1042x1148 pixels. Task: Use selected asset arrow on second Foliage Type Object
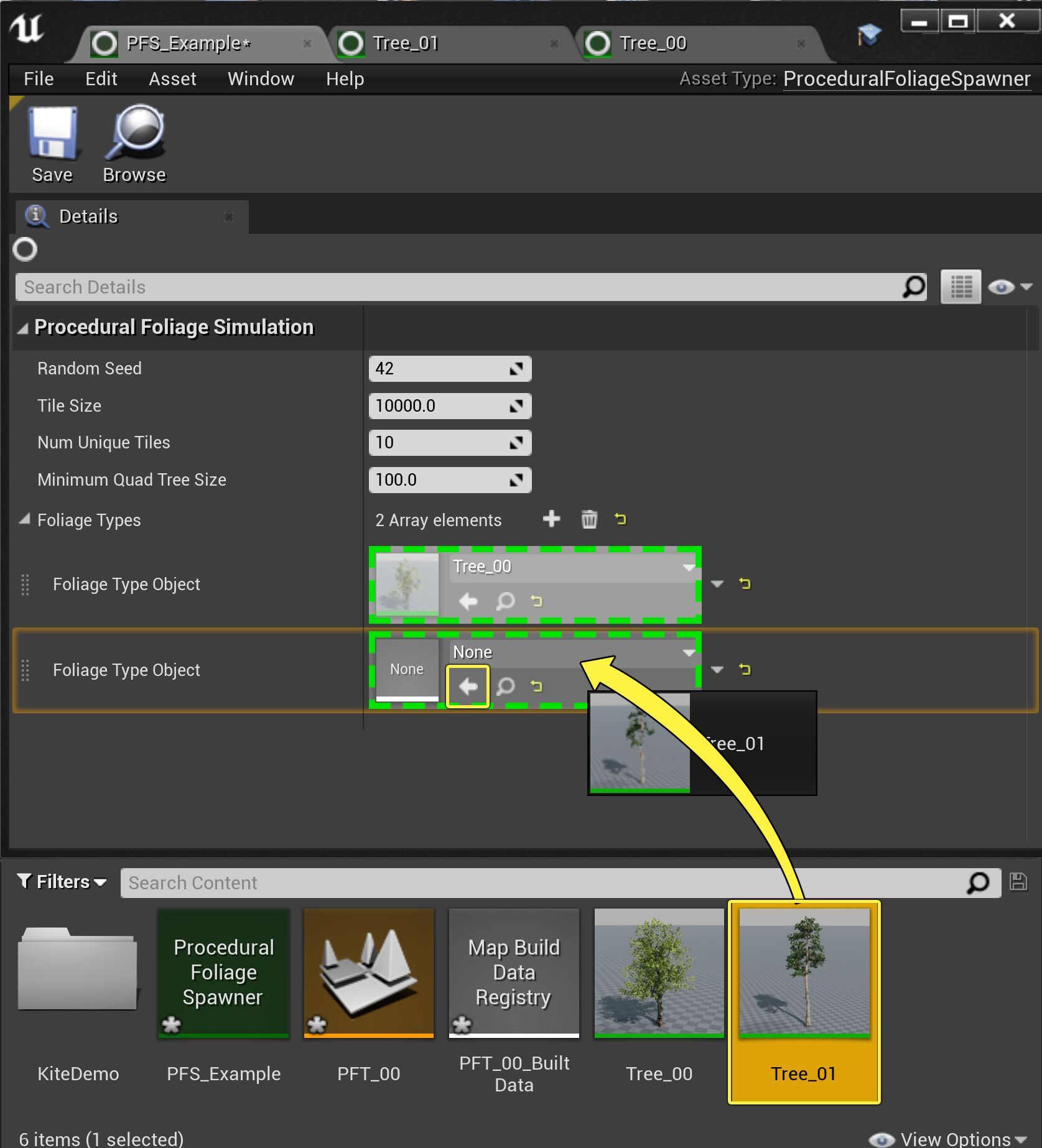pyautogui.click(x=468, y=686)
